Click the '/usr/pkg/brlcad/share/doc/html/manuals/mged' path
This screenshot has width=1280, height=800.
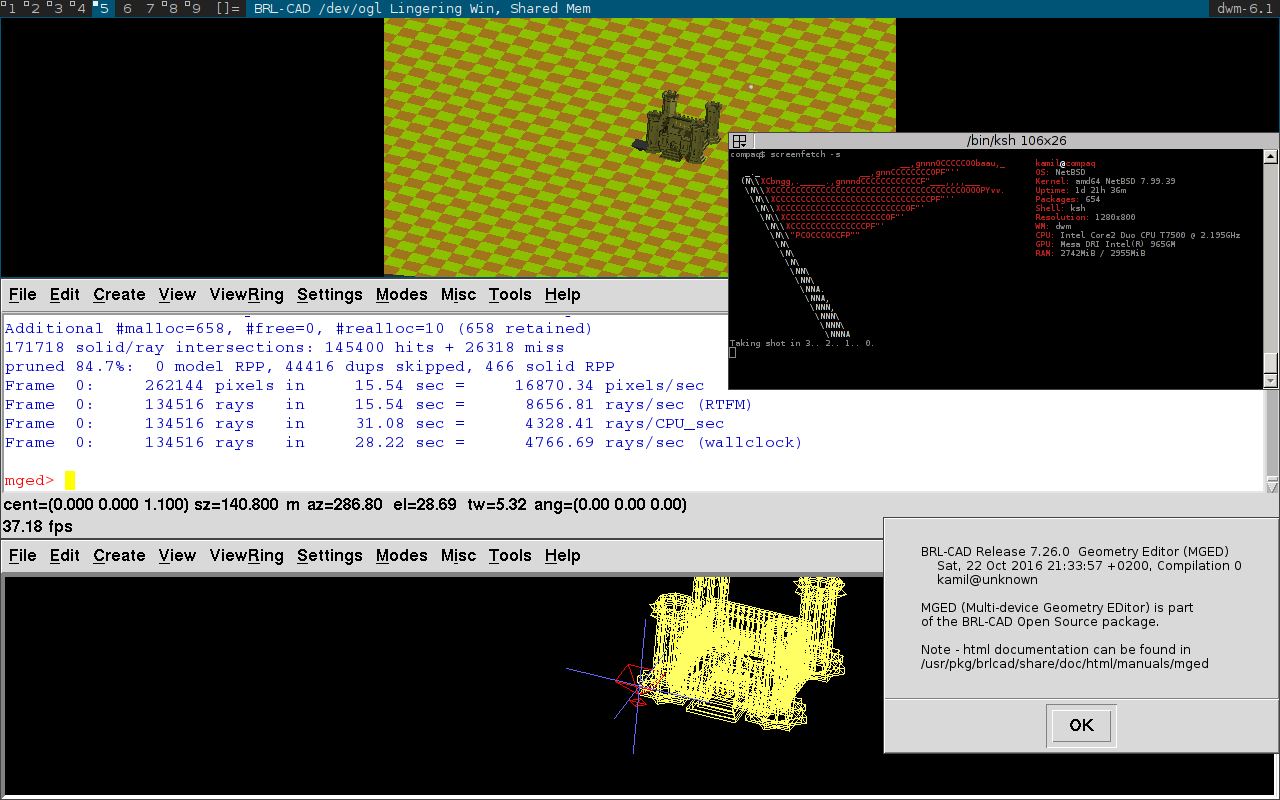[1065, 664]
